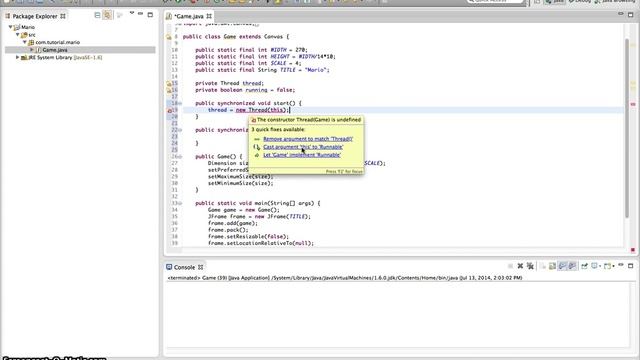Click the disabled Terminate button in Console
Screen dimensions: 640x360
click(510, 266)
